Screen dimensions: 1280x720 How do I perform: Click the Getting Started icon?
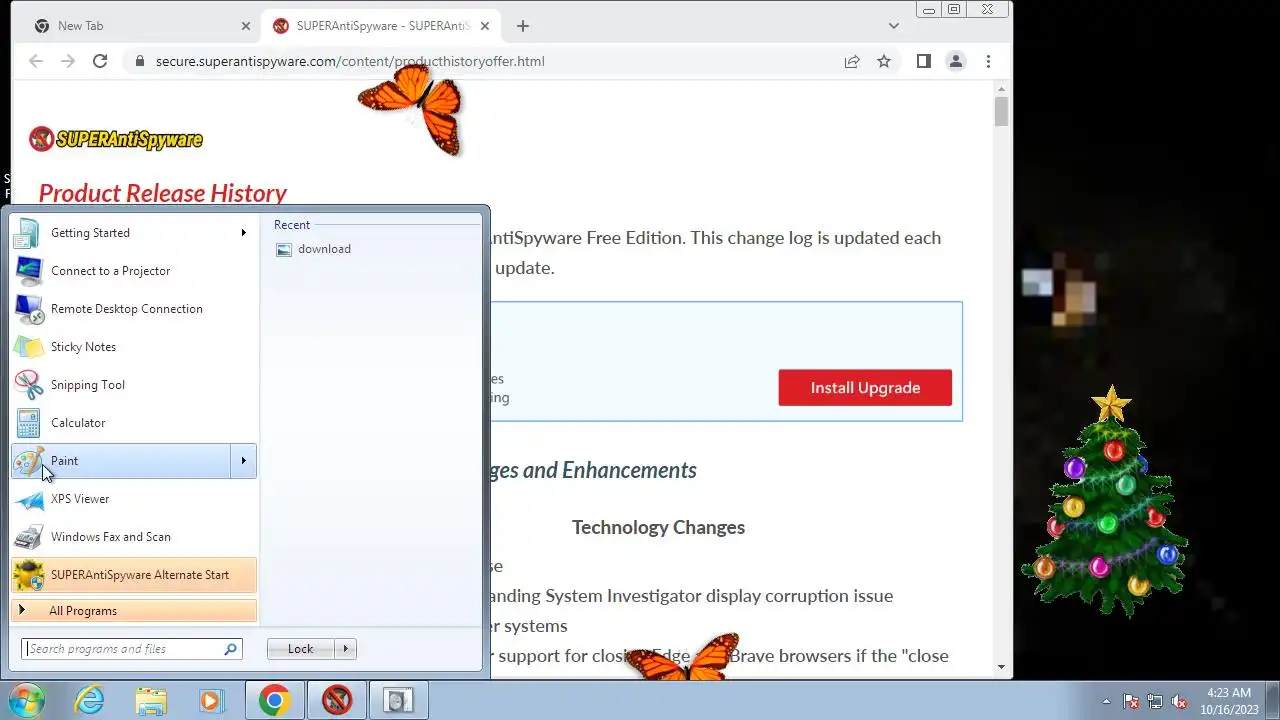[x=29, y=233]
